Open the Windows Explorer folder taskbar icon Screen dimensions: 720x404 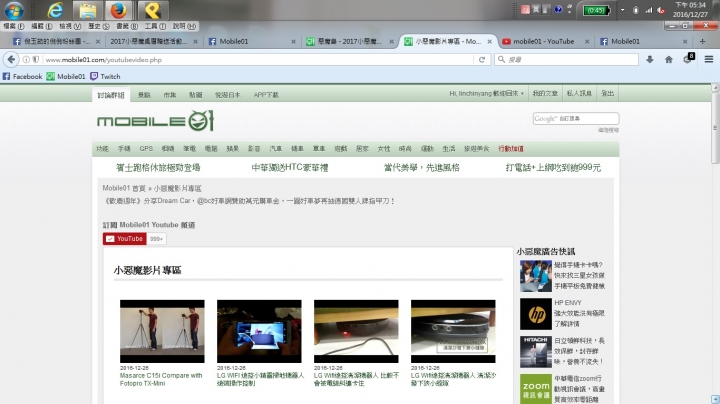point(87,10)
